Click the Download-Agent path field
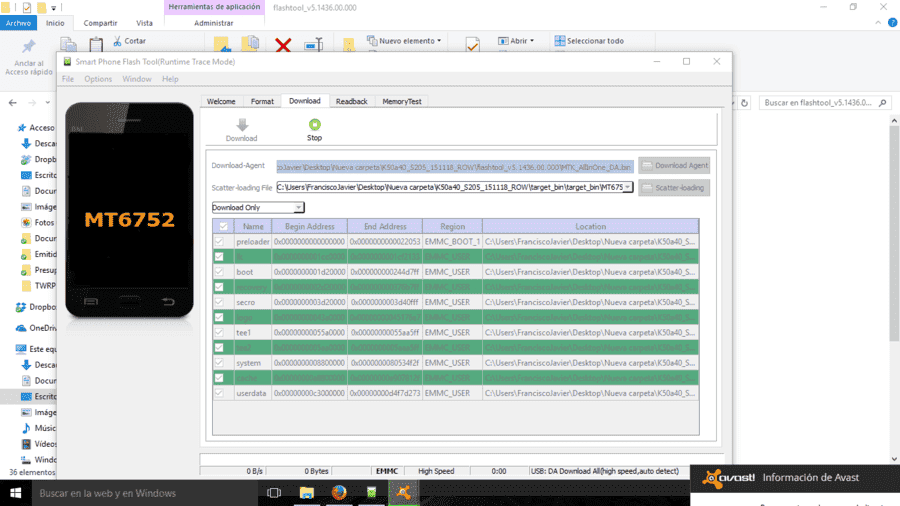The image size is (900, 506). [x=455, y=167]
